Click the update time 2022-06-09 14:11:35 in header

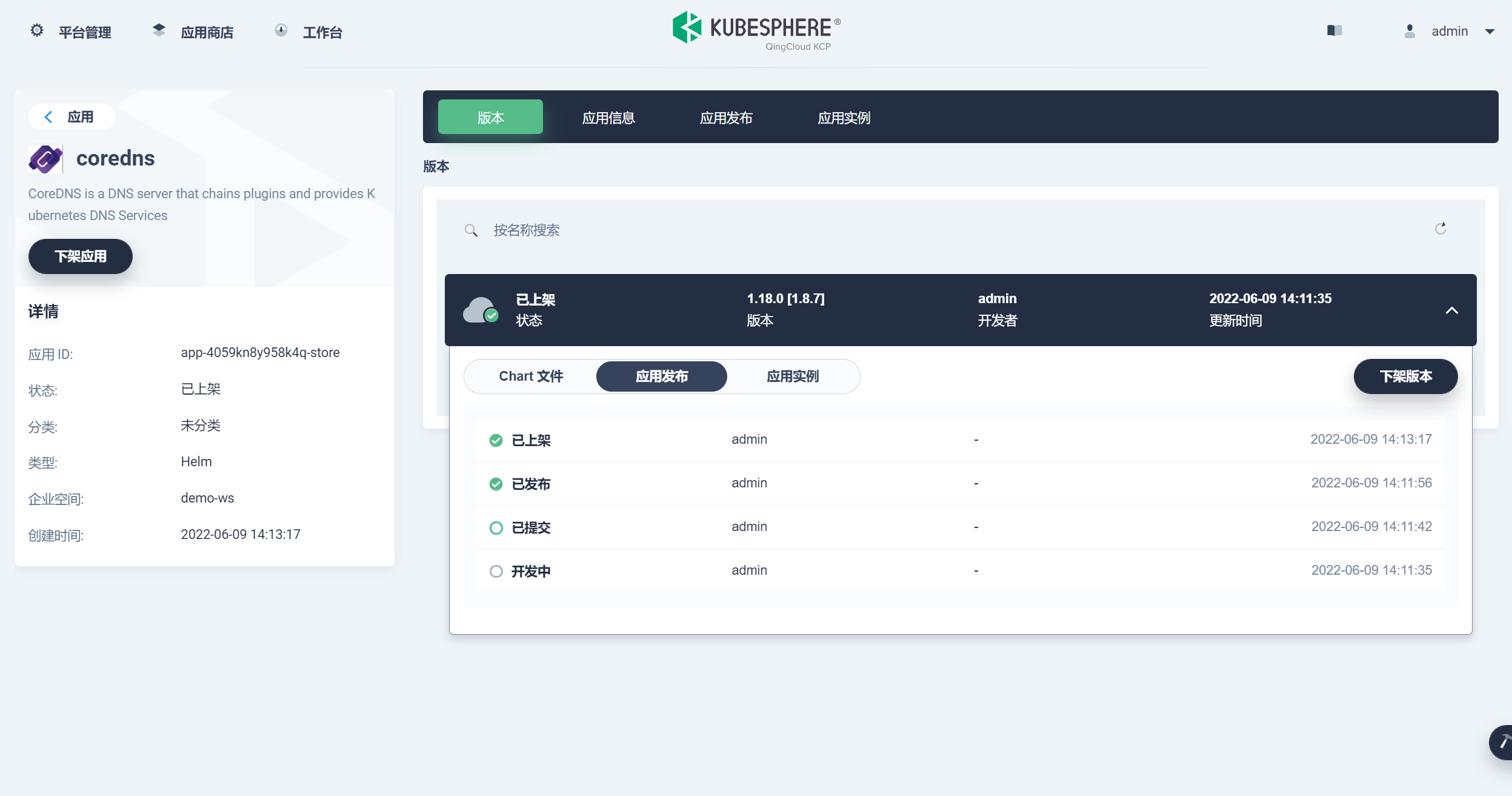pyautogui.click(x=1270, y=298)
